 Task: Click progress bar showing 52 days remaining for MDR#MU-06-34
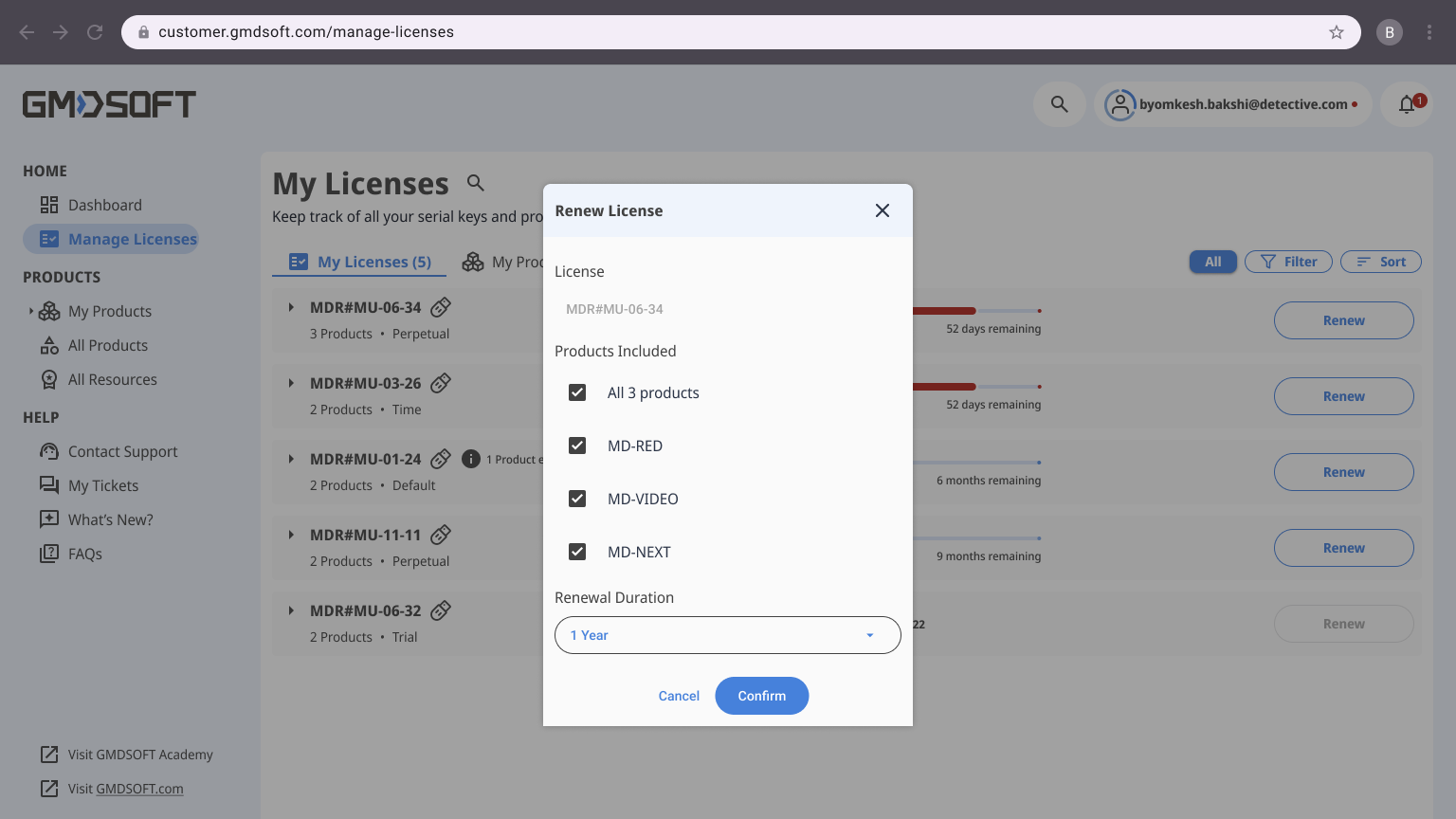(x=977, y=311)
